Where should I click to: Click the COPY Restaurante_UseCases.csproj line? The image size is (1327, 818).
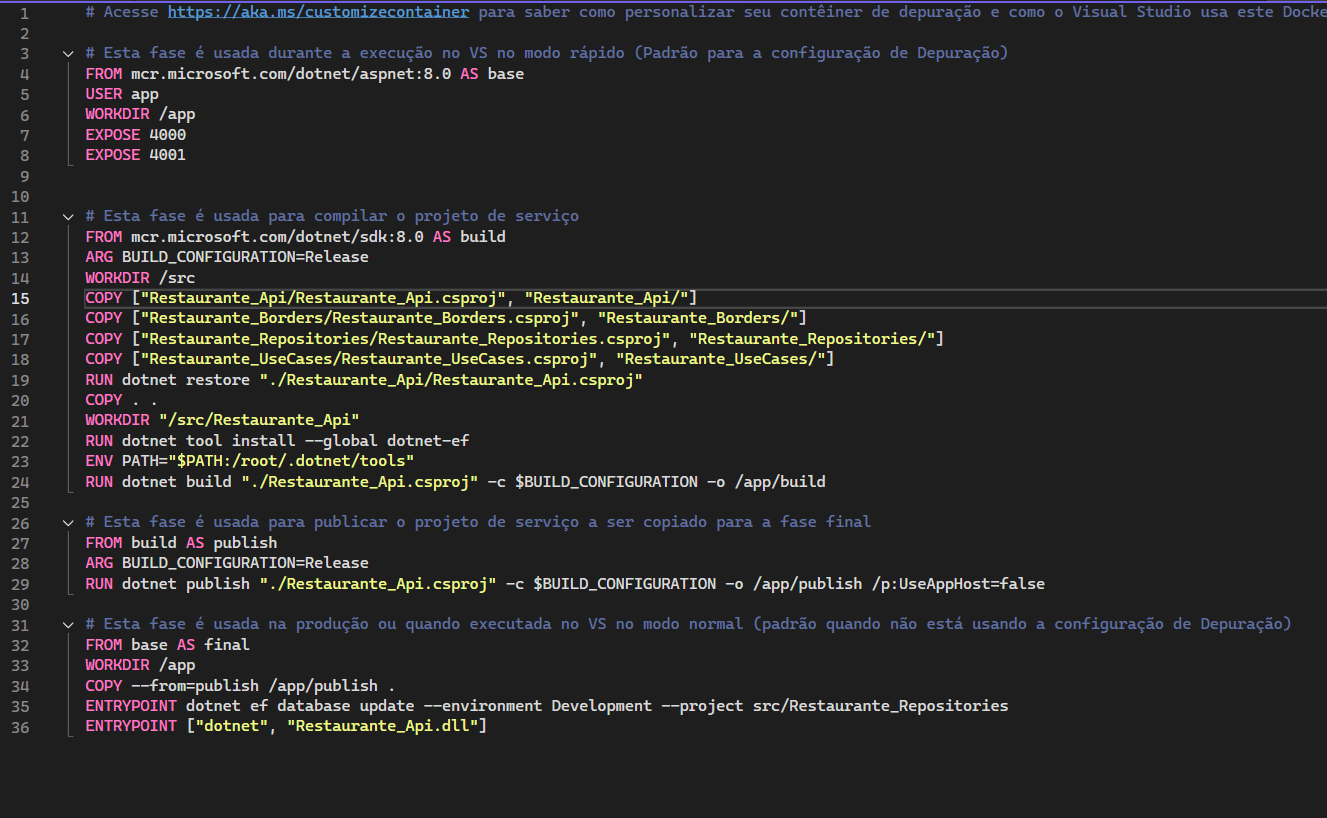point(460,359)
